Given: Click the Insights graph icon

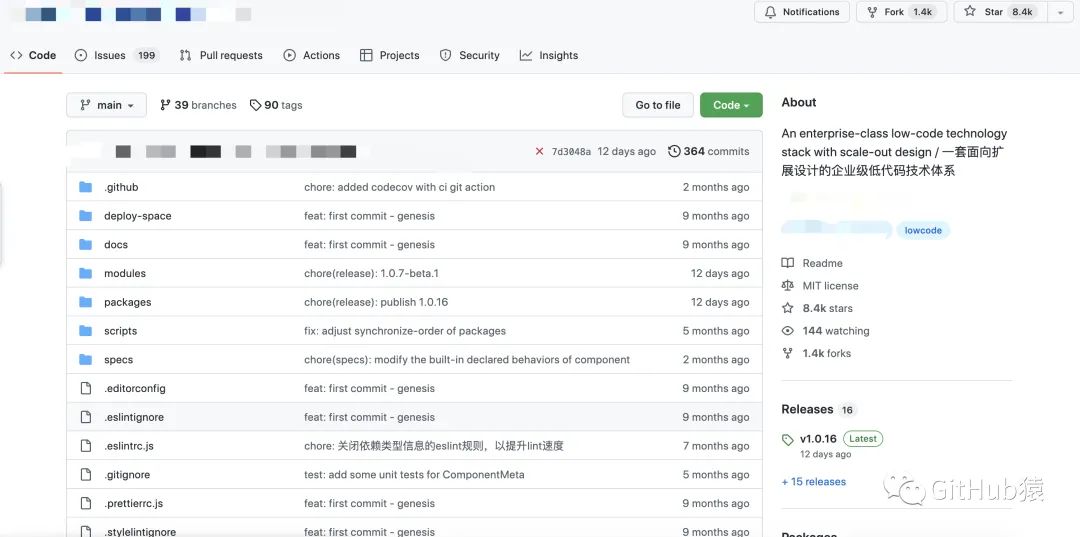Looking at the screenshot, I should 526,55.
